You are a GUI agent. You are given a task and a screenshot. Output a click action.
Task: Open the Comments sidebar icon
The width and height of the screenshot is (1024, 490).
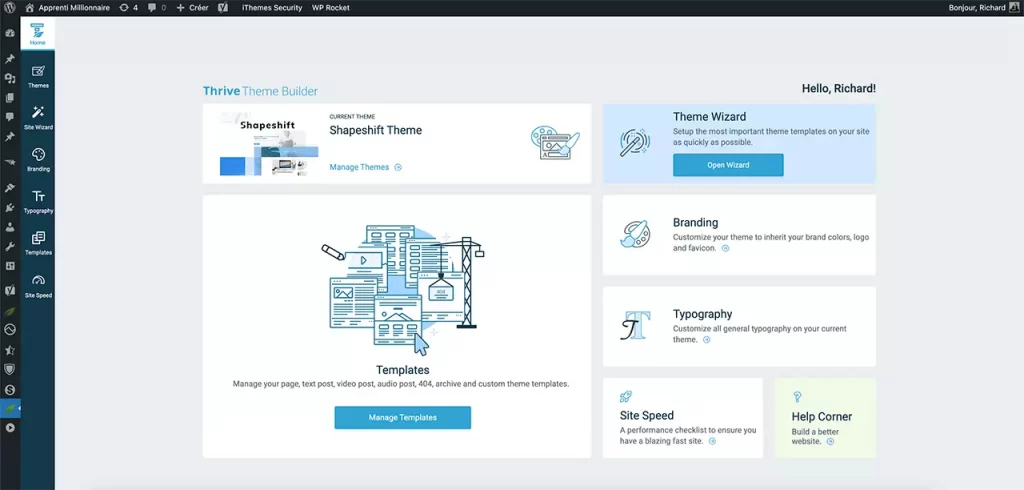[10, 117]
